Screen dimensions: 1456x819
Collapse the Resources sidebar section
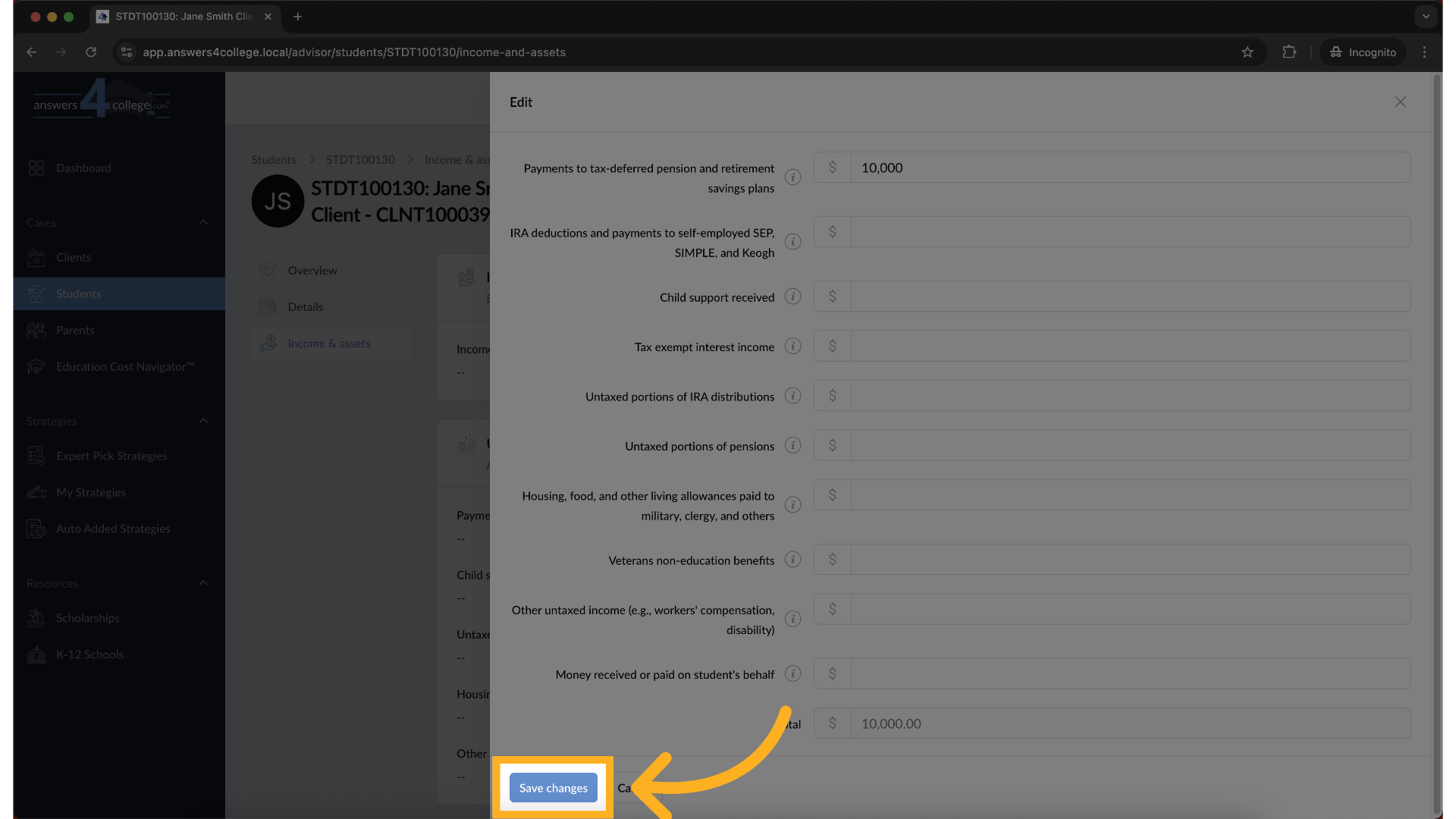203,583
